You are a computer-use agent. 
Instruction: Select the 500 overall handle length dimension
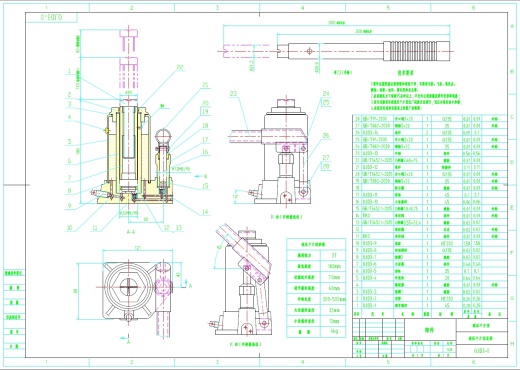point(336,23)
